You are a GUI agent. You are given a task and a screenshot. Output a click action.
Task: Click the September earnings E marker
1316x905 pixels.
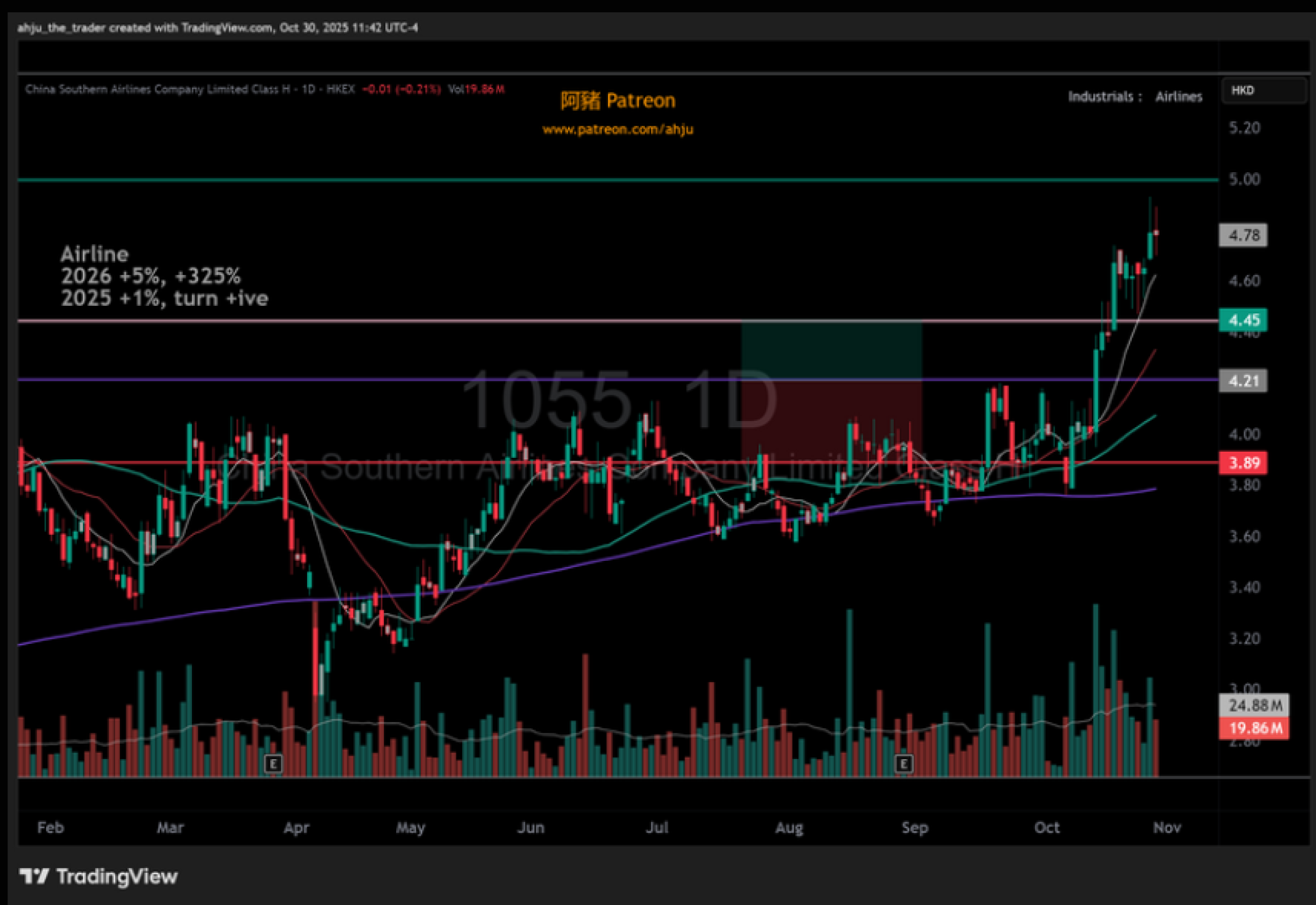(903, 763)
